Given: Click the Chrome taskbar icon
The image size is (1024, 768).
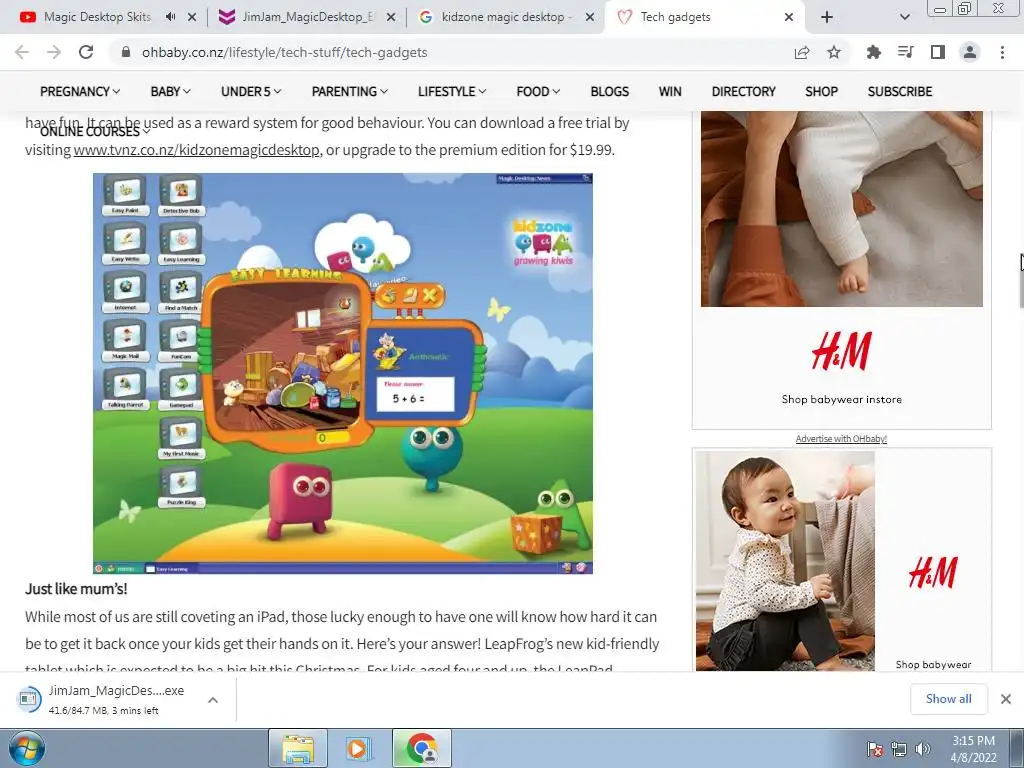Looking at the screenshot, I should [x=422, y=748].
